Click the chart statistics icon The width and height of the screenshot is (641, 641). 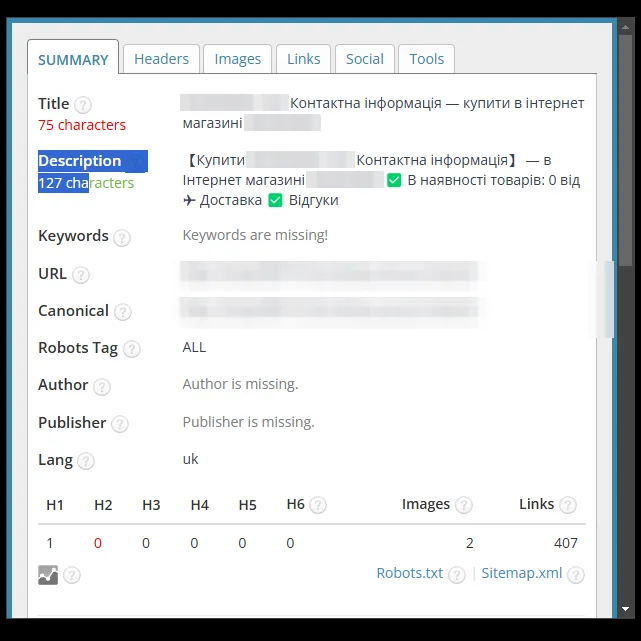[x=48, y=575]
